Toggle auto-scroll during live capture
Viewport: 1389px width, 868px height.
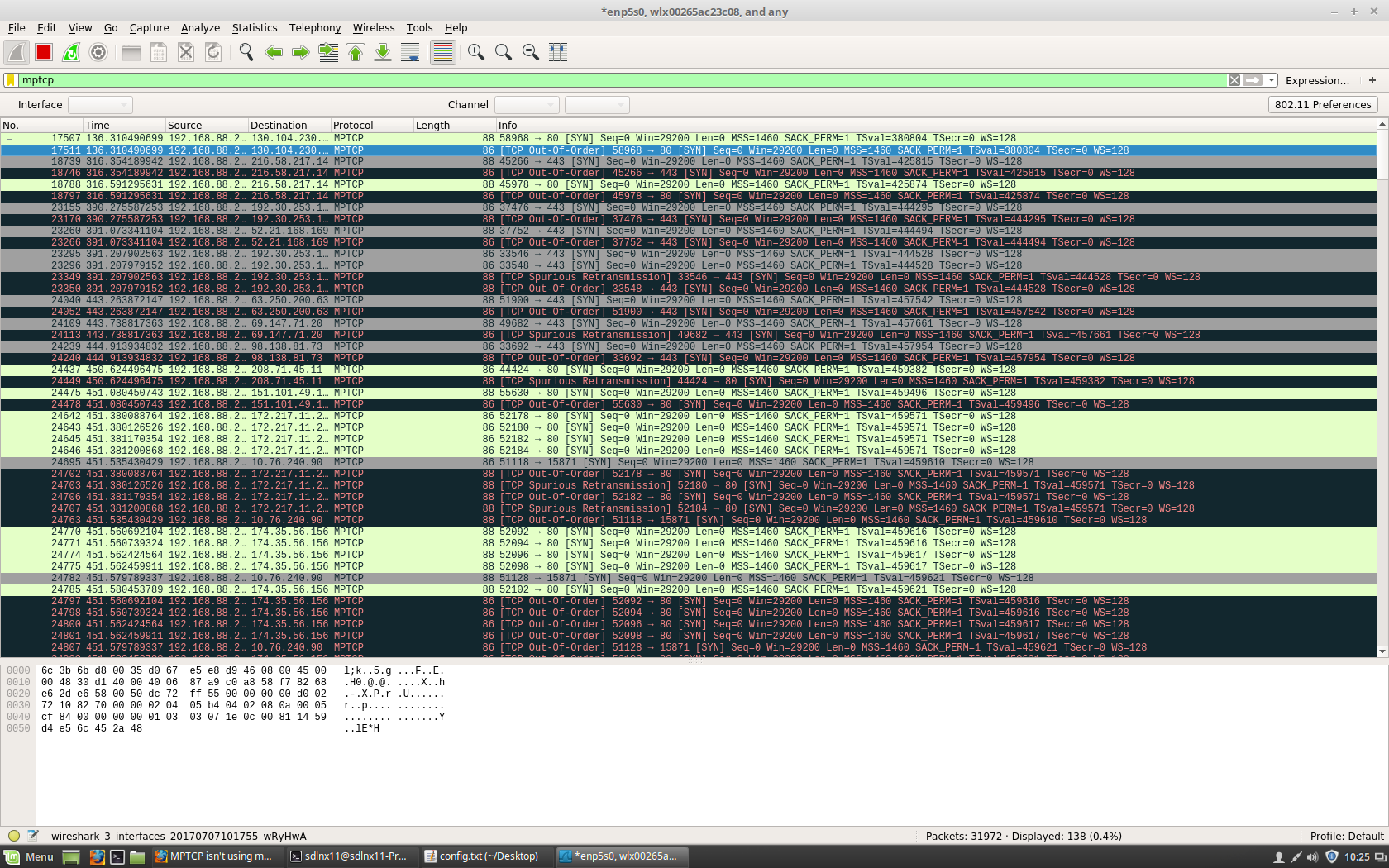409,51
